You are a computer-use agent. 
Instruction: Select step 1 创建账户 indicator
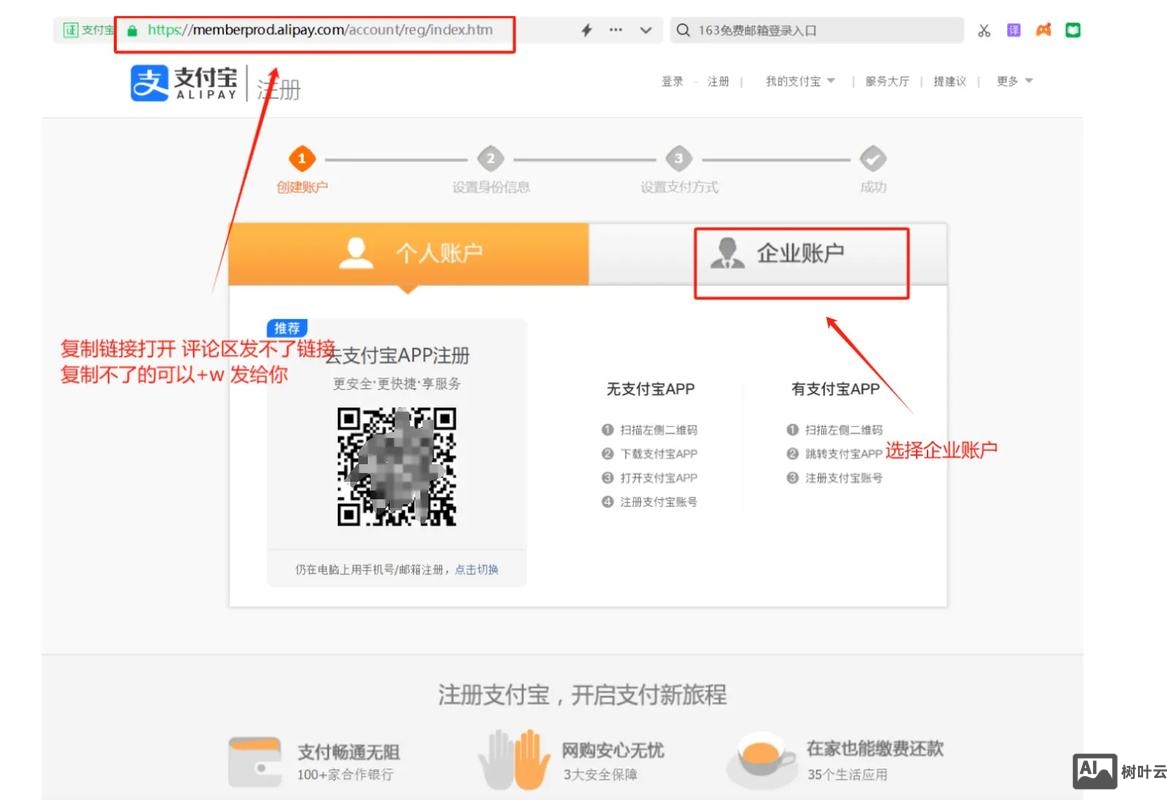[x=302, y=158]
